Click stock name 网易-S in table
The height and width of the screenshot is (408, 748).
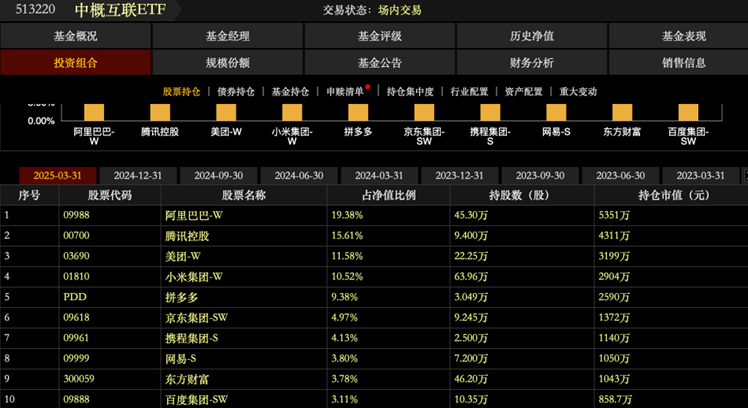point(180,359)
